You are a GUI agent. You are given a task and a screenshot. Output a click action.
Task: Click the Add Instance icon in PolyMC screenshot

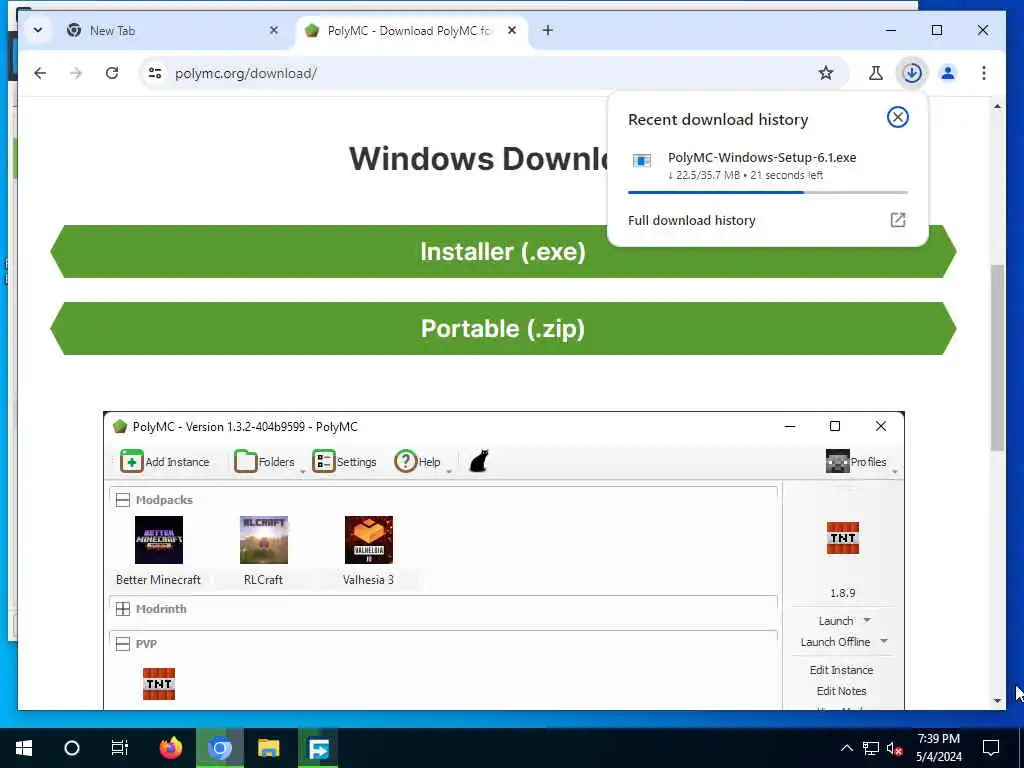(131, 461)
